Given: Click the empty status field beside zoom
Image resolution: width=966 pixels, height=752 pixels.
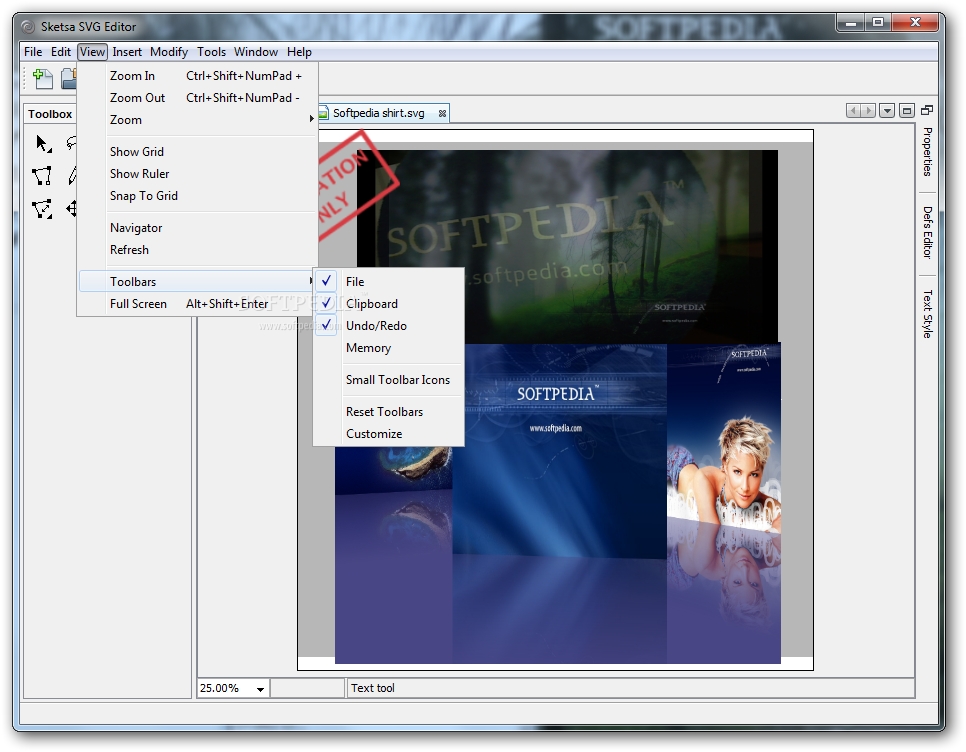Looking at the screenshot, I should click(x=307, y=688).
